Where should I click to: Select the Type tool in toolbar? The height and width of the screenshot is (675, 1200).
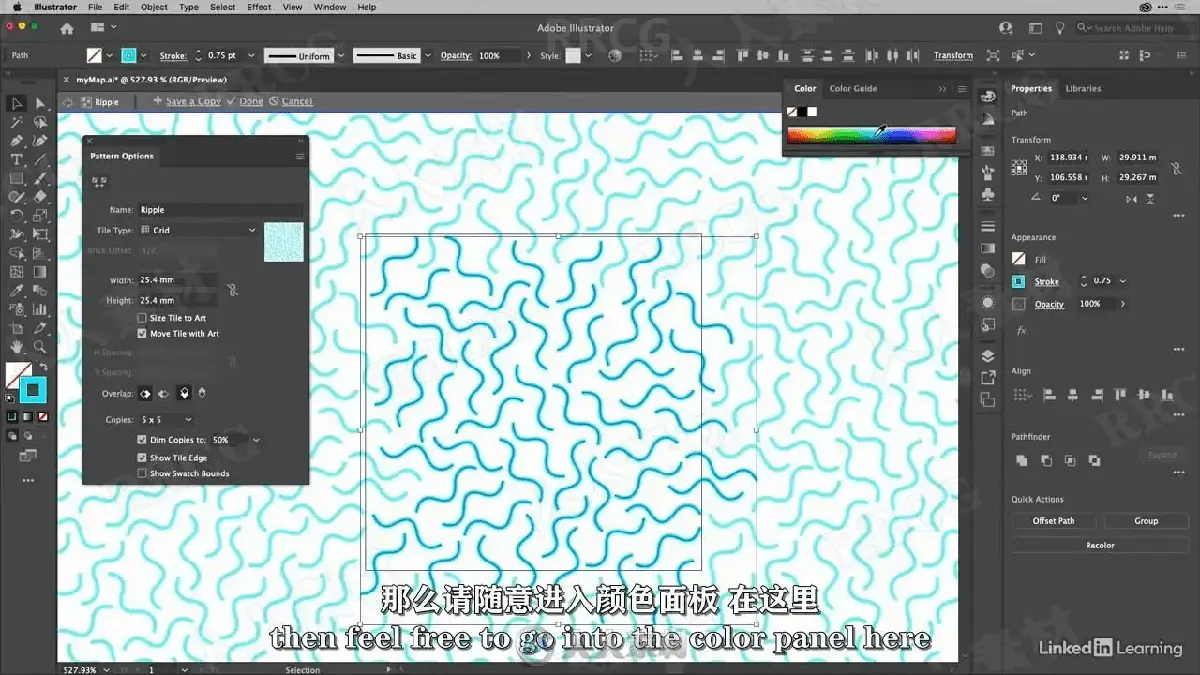[x=17, y=160]
